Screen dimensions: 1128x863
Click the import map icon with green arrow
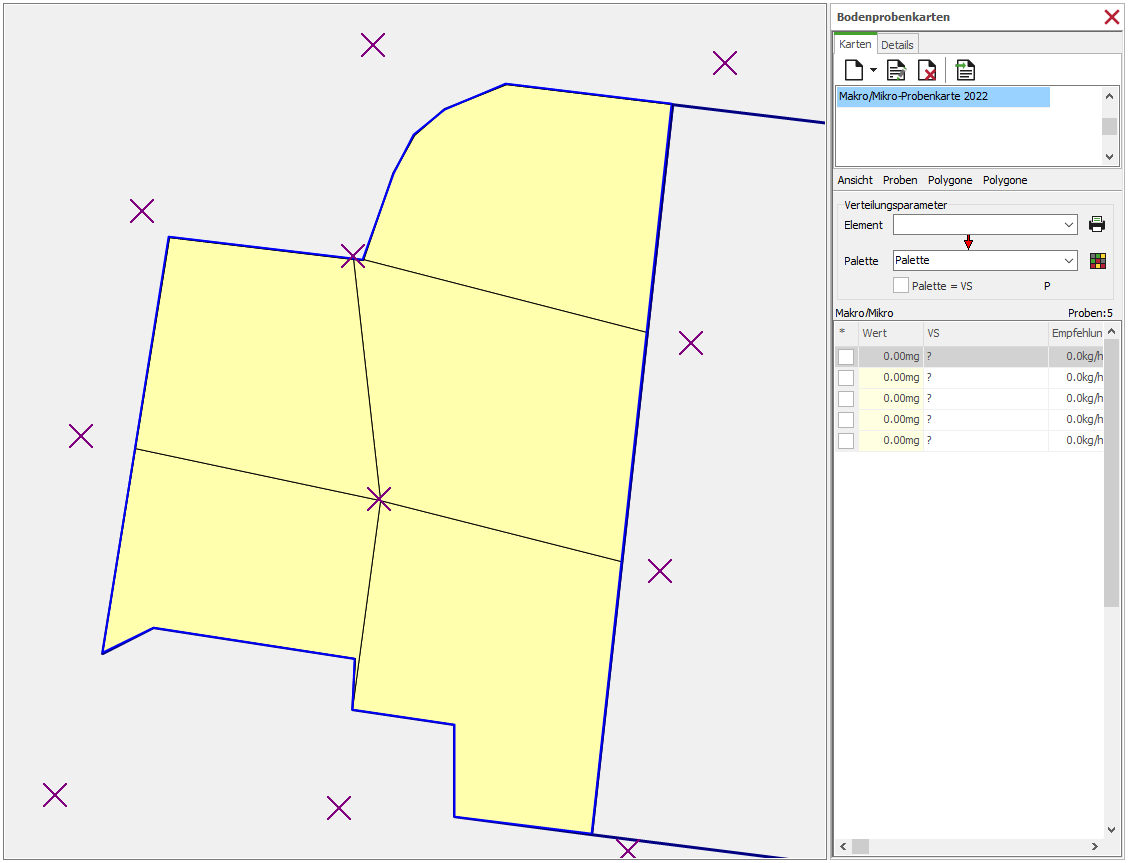pyautogui.click(x=965, y=70)
